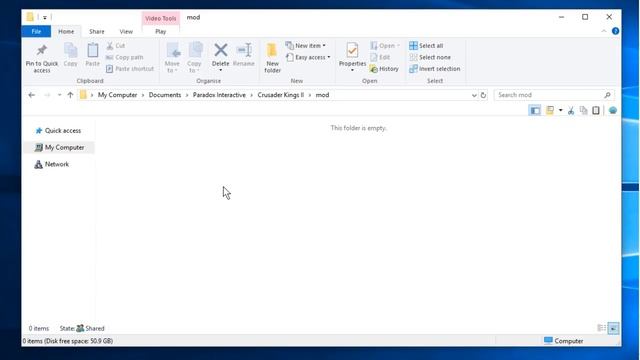Collapse the ribbon with the chevron
This screenshot has height=360, width=640.
coord(604,31)
